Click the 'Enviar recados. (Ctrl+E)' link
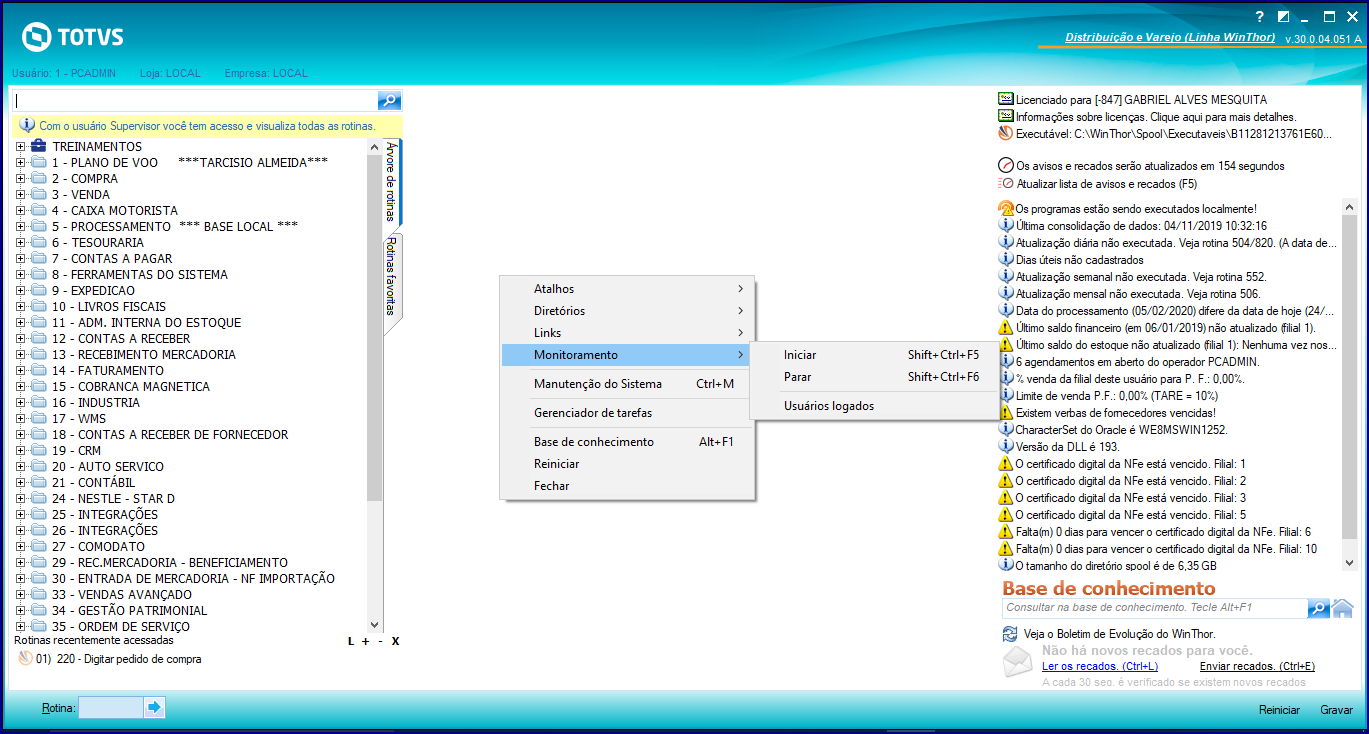The height and width of the screenshot is (734, 1369). pyautogui.click(x=1257, y=666)
